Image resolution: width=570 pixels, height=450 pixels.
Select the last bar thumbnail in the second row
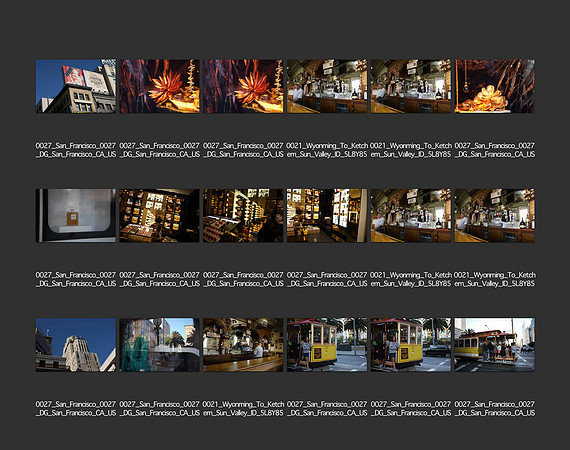click(494, 215)
